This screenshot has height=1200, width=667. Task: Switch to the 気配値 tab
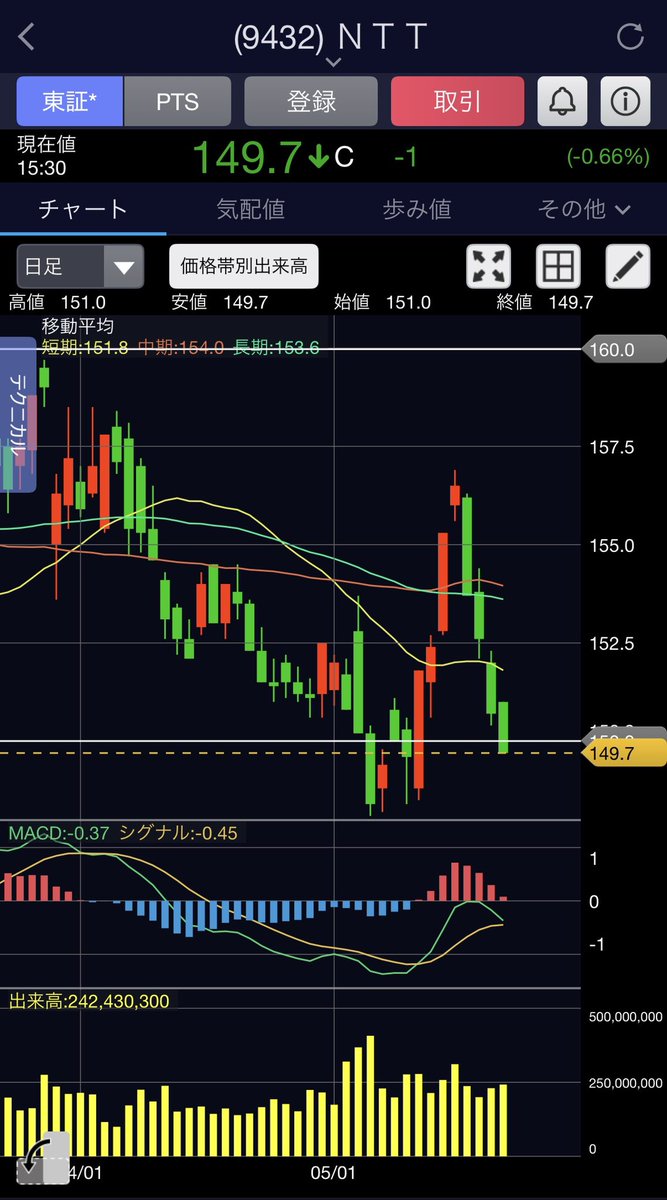[250, 209]
